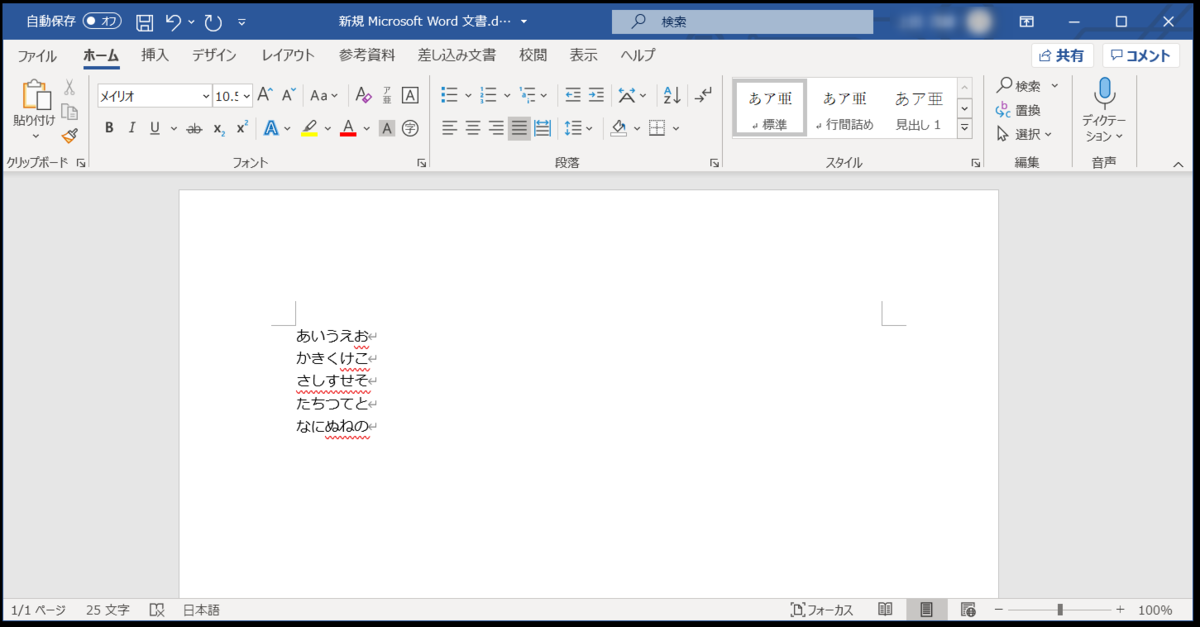Image resolution: width=1200 pixels, height=627 pixels.
Task: Click the Redo arrow icon
Action: (213, 22)
